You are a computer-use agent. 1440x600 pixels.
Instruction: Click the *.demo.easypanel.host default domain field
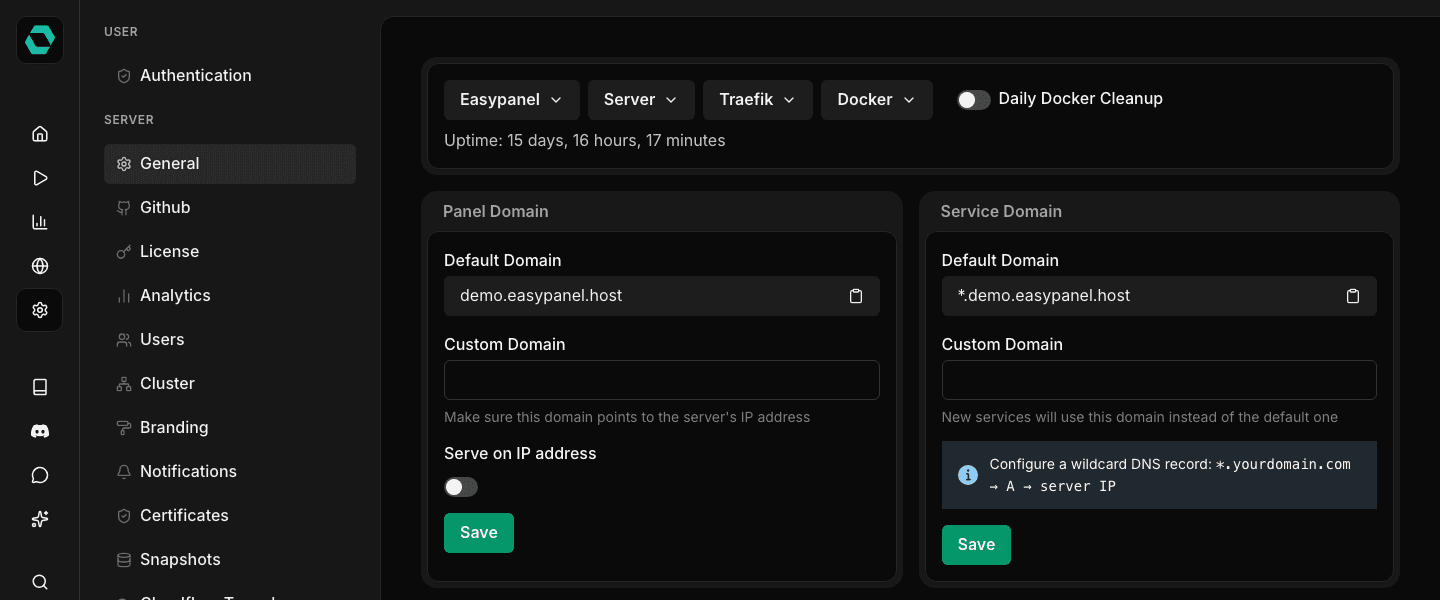click(1159, 296)
